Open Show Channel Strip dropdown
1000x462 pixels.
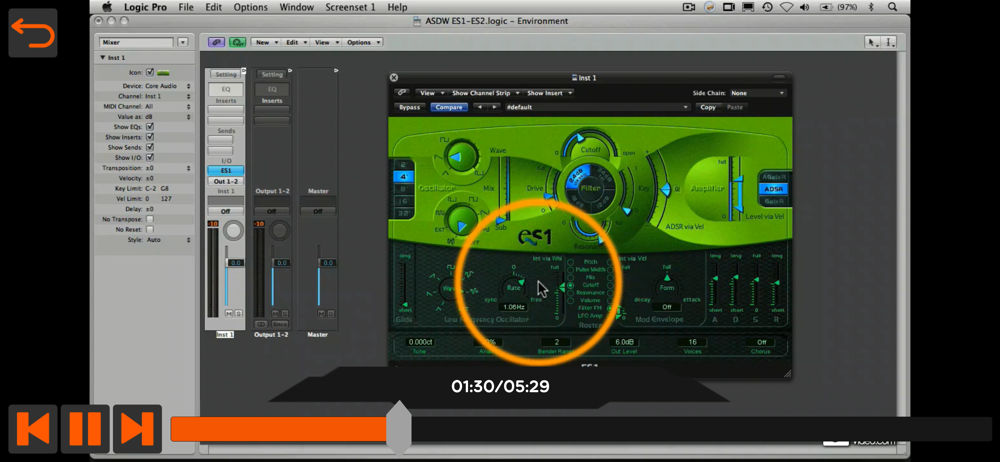pos(485,93)
